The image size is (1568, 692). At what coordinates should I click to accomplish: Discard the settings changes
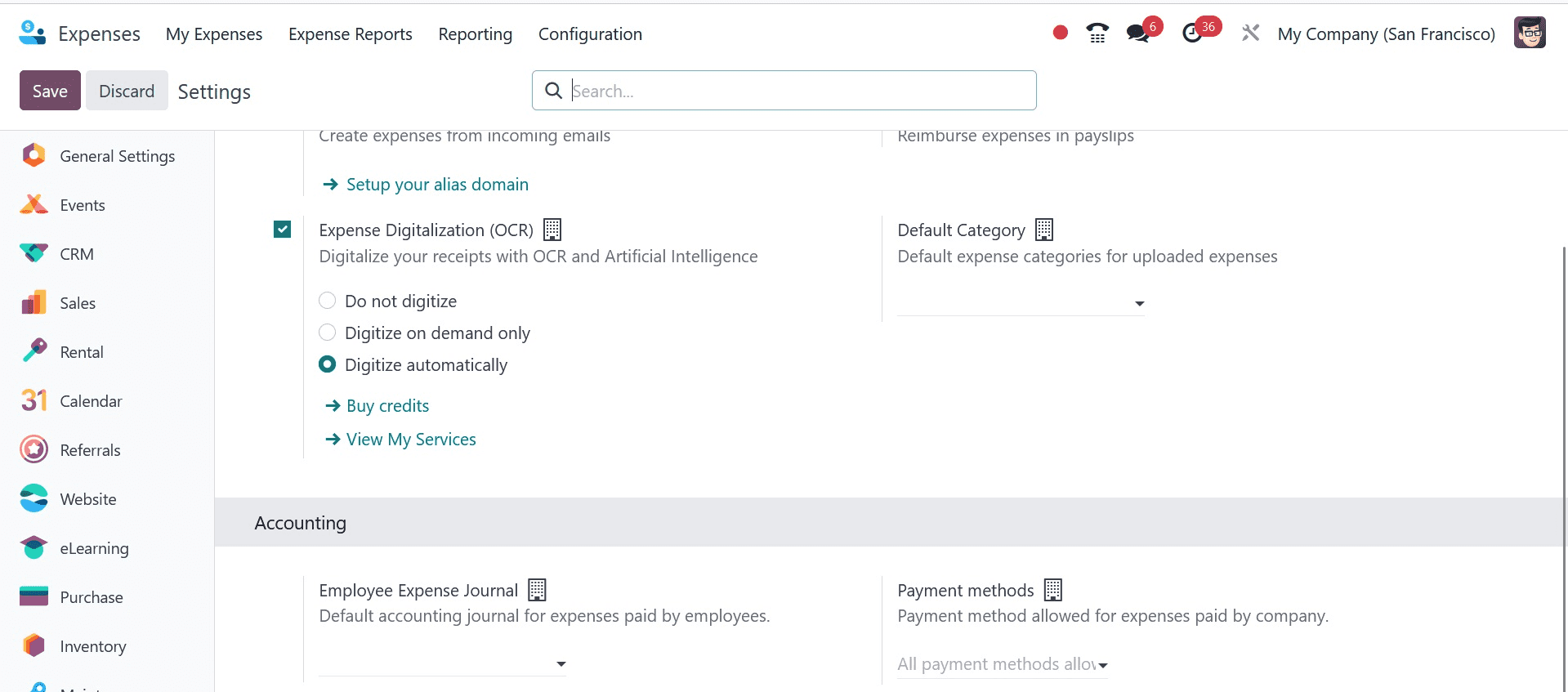click(x=127, y=91)
